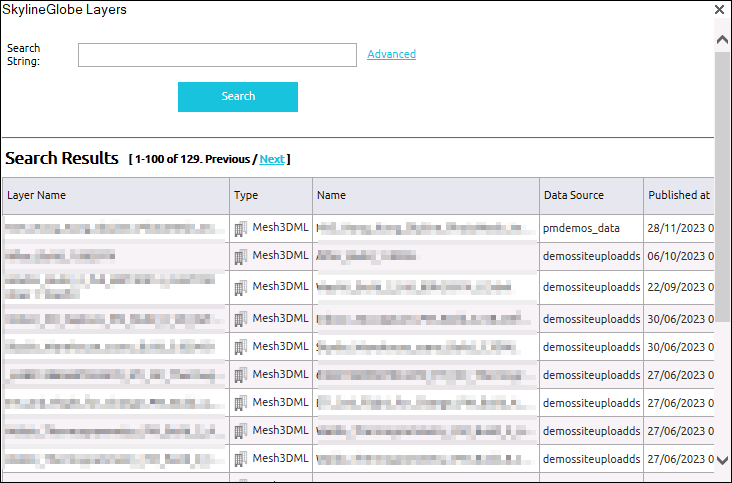The image size is (732, 483).
Task: Click the vertical scrollbar thumb
Action: click(722, 185)
